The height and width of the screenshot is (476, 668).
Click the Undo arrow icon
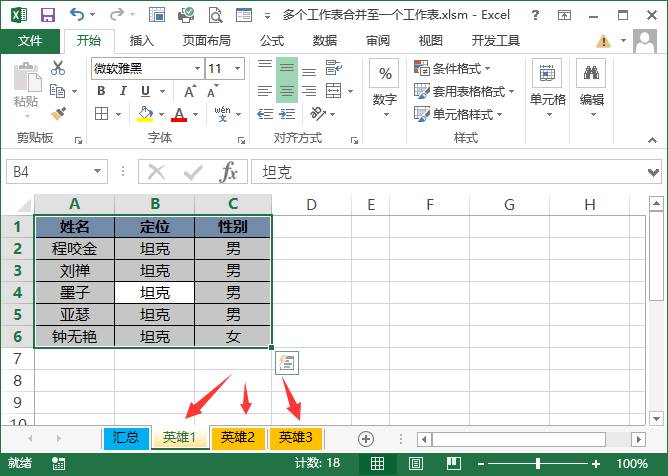77,14
